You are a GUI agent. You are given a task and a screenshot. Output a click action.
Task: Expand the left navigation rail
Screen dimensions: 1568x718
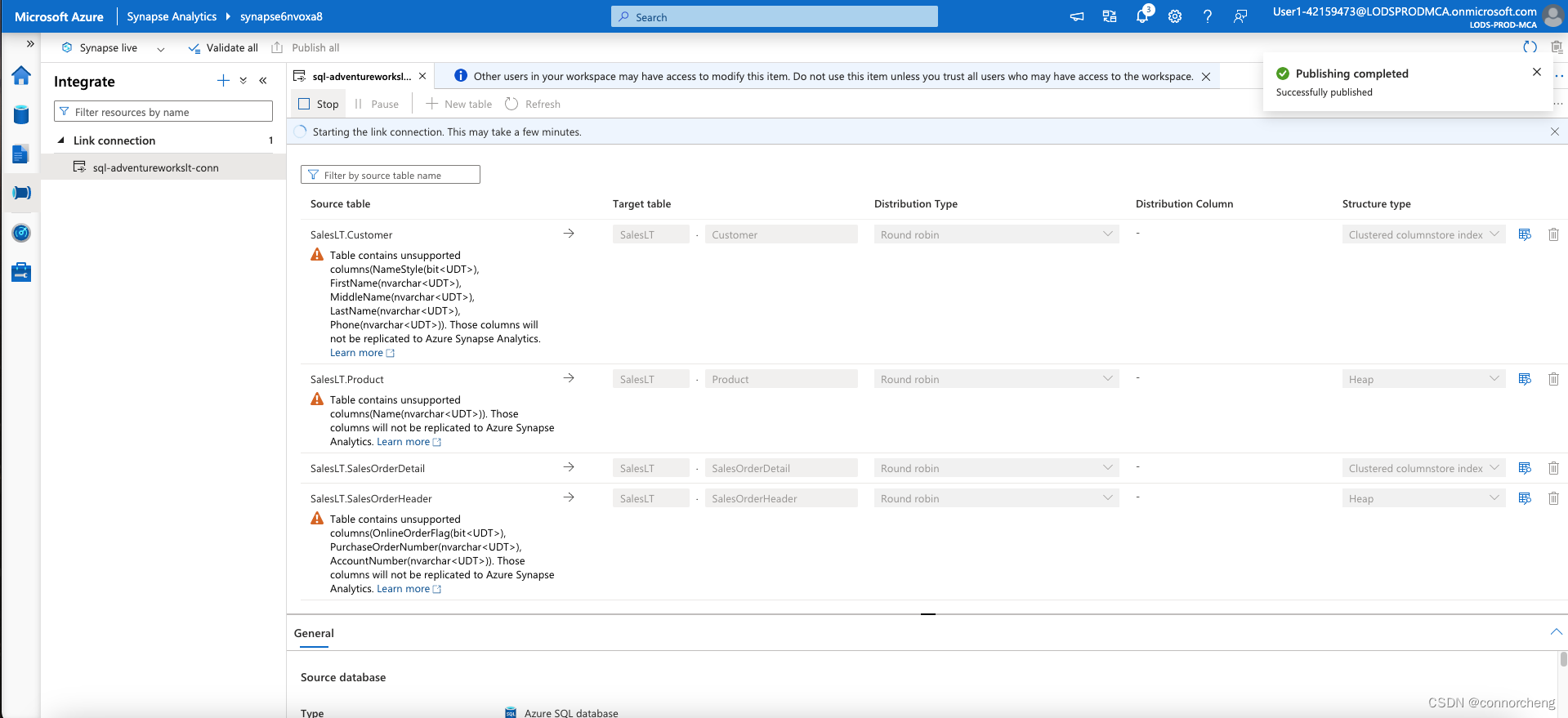pos(30,44)
